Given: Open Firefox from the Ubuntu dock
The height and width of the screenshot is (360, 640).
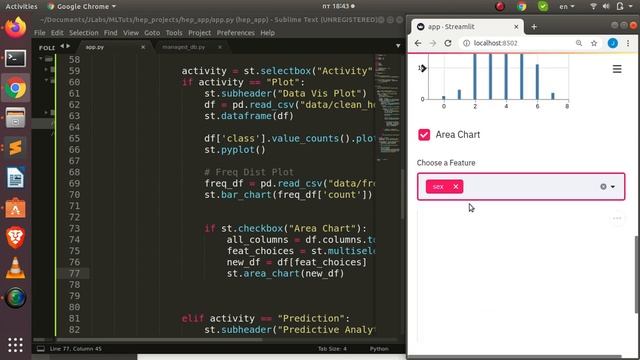Looking at the screenshot, I should (x=16, y=29).
